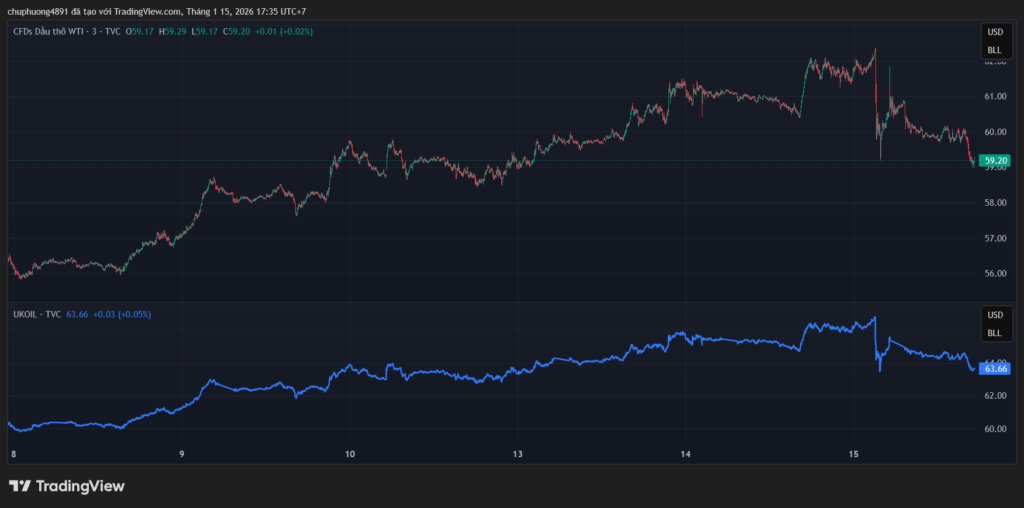Click the 61.00 level on WTI price scale
This screenshot has width=1024, height=508.
pyautogui.click(x=994, y=97)
